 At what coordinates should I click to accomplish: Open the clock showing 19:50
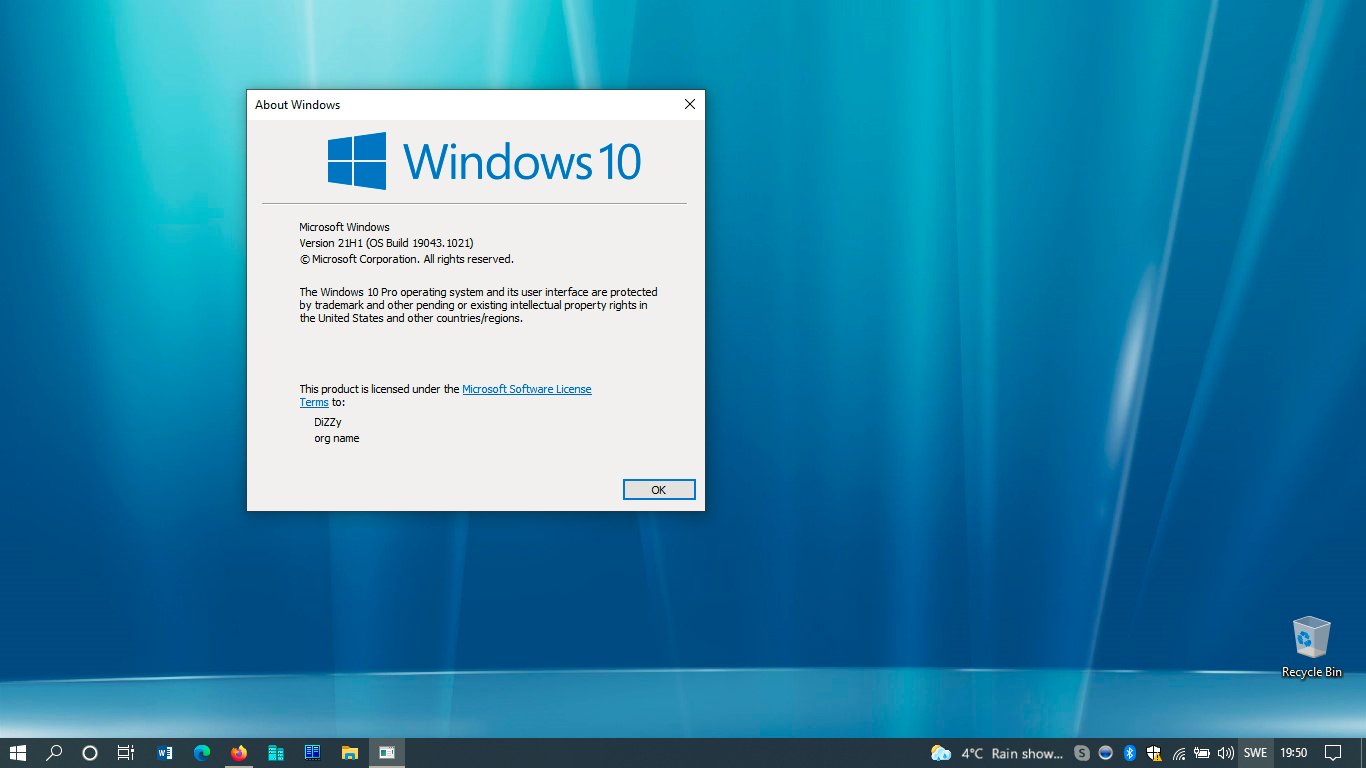pyautogui.click(x=1294, y=753)
